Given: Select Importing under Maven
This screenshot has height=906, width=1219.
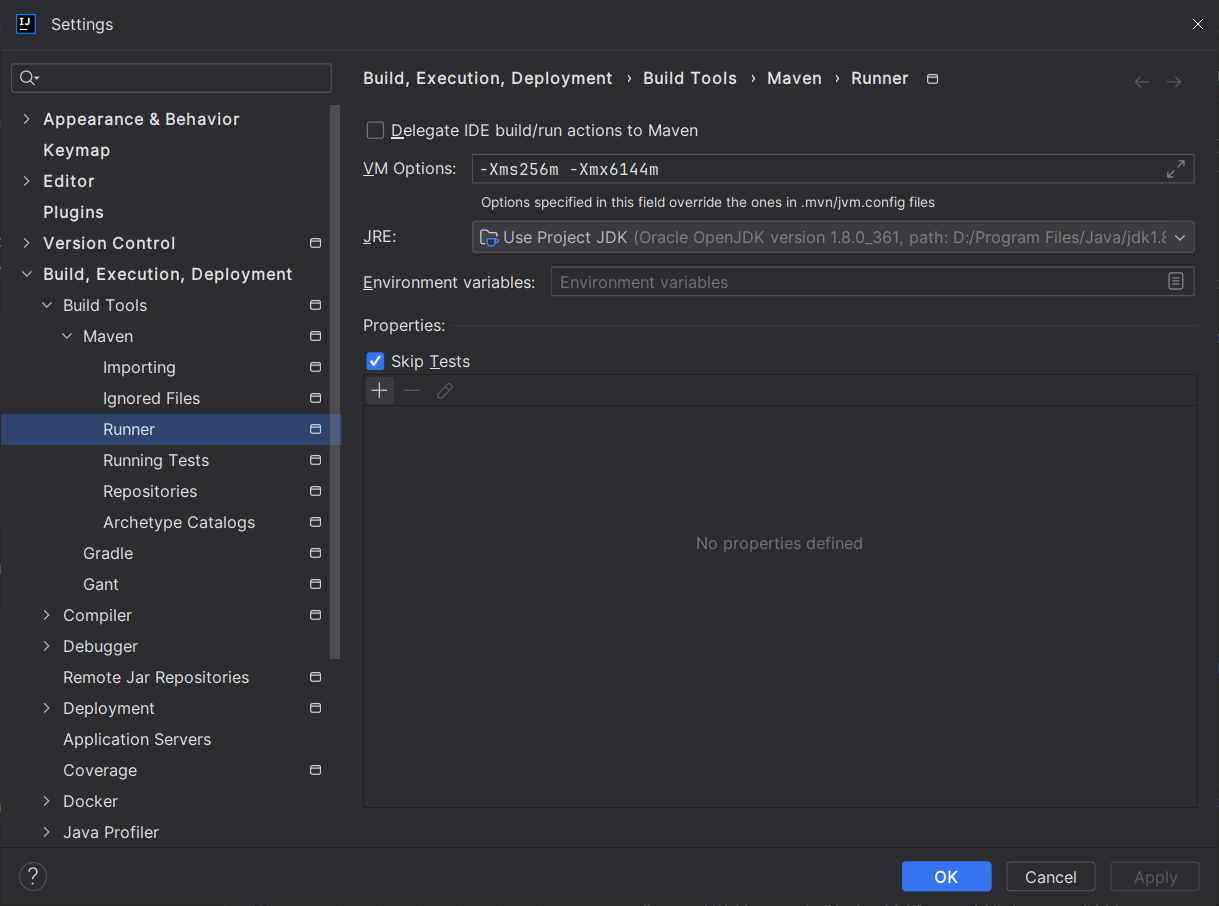Looking at the screenshot, I should pyautogui.click(x=139, y=367).
